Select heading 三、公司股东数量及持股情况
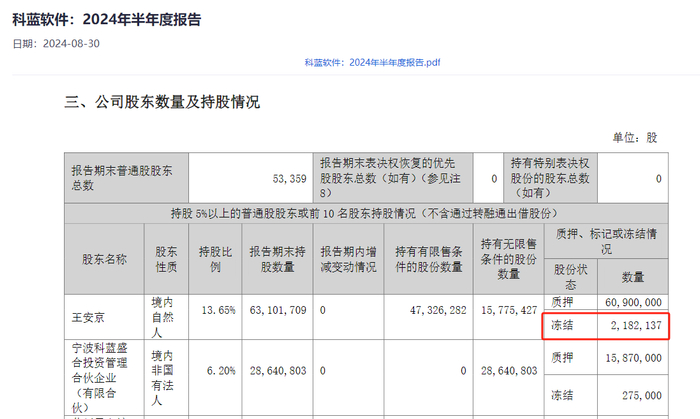This screenshot has height=419, width=700. (162, 102)
